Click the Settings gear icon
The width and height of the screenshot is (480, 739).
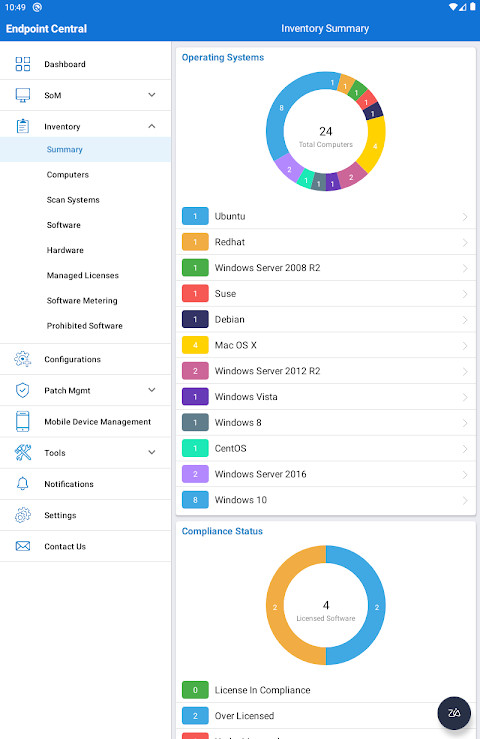coord(23,515)
